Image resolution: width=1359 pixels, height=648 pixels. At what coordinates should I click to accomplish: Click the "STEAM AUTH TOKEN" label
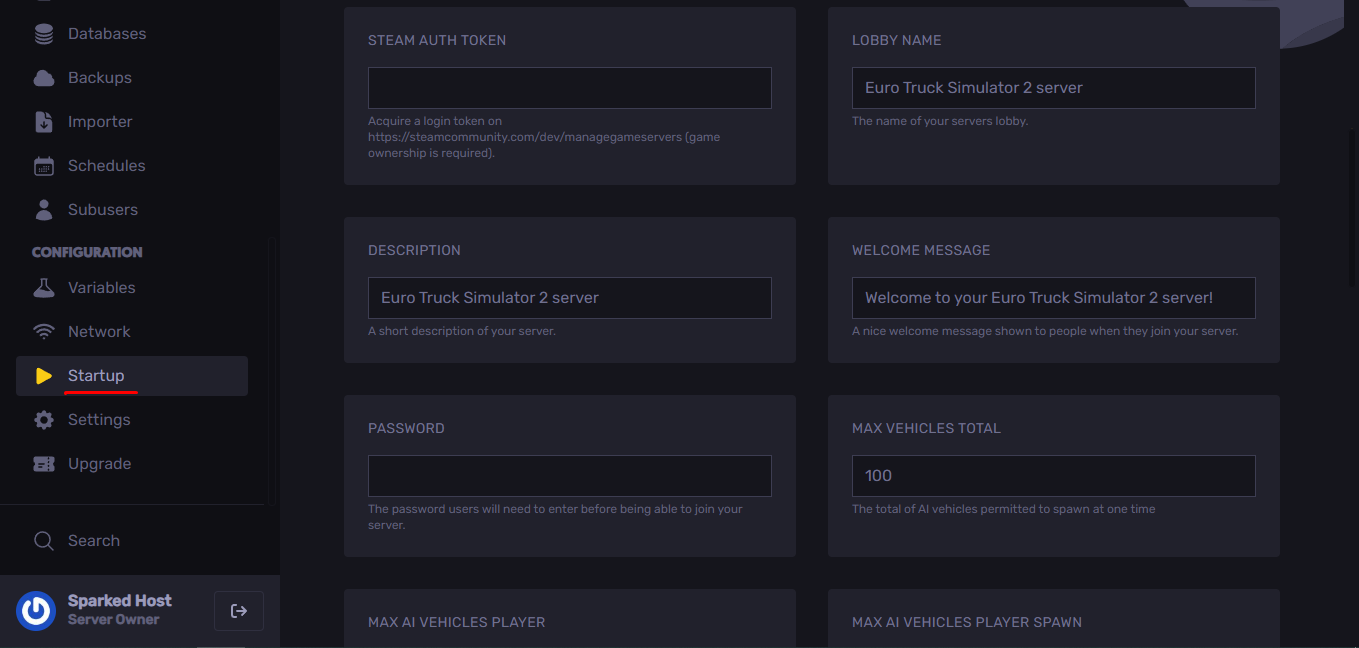point(437,41)
